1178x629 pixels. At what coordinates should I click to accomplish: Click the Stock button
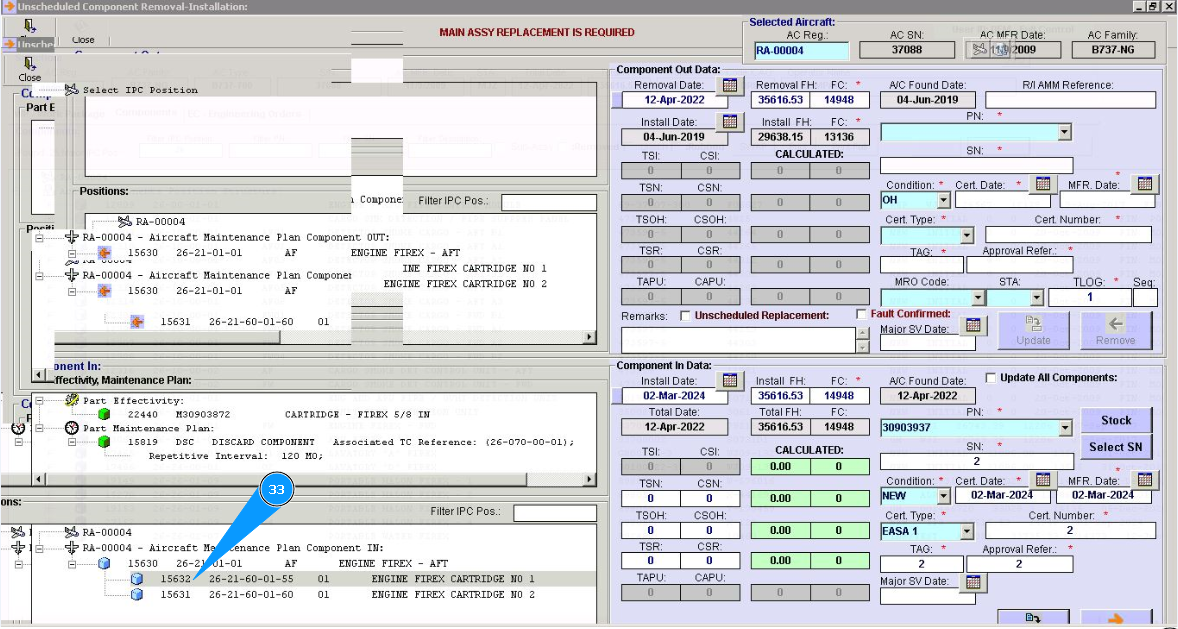click(1116, 420)
